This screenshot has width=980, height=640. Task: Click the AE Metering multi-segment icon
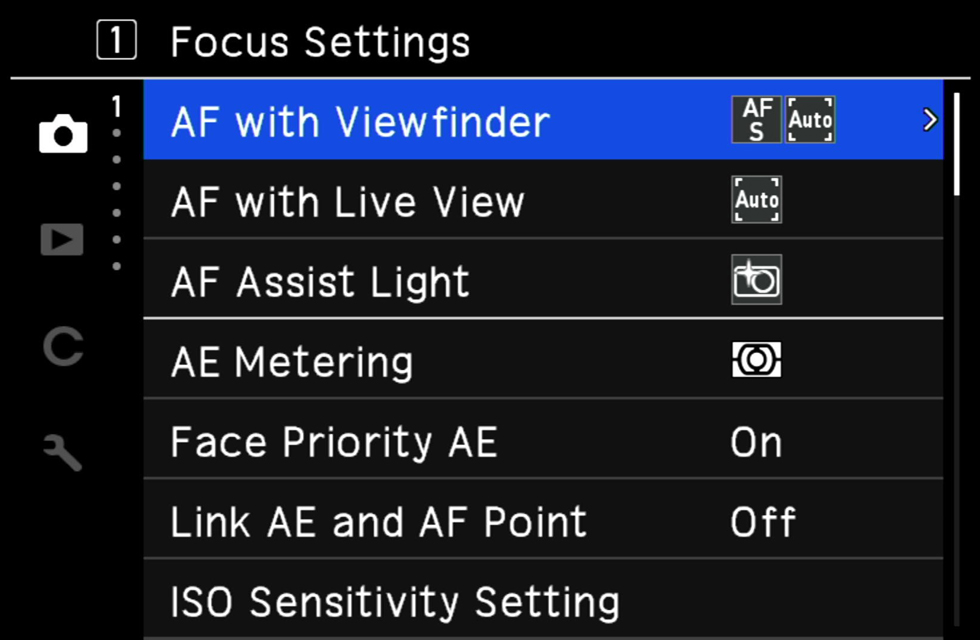(x=756, y=359)
